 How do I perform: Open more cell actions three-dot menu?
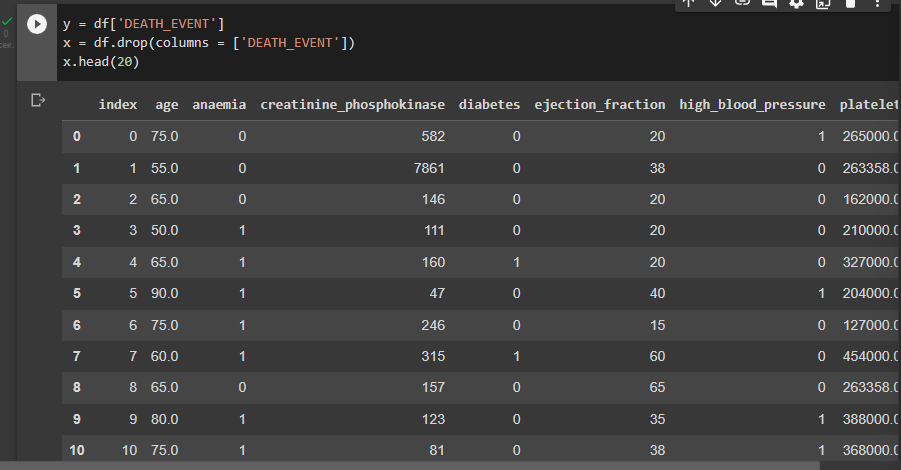877,3
